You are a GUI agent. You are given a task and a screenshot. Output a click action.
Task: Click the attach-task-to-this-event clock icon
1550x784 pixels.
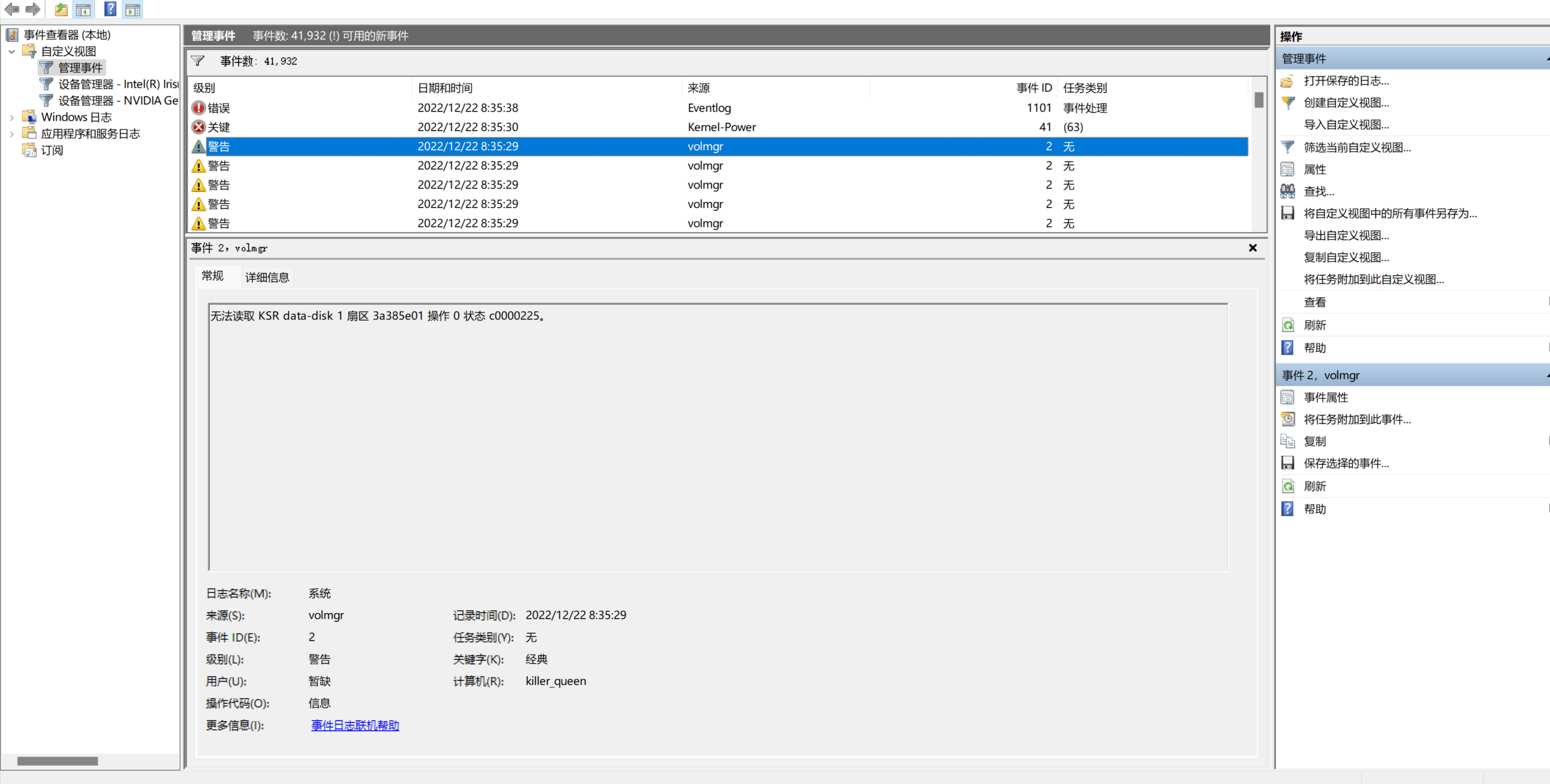pyautogui.click(x=1287, y=419)
